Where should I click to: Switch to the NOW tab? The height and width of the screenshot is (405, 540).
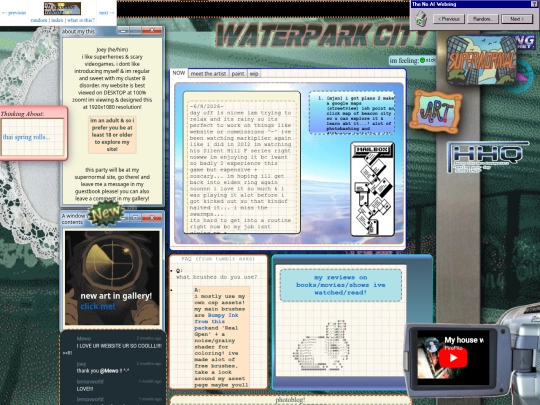(x=179, y=73)
